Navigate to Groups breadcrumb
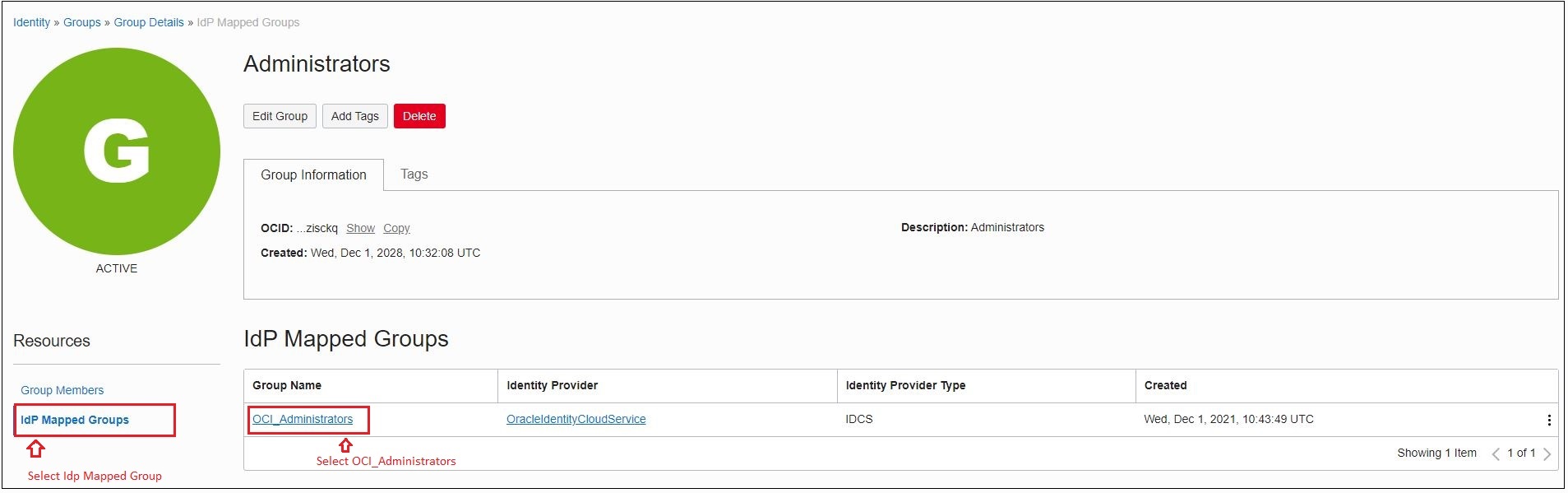Viewport: 1568px width, 493px height. click(x=82, y=22)
